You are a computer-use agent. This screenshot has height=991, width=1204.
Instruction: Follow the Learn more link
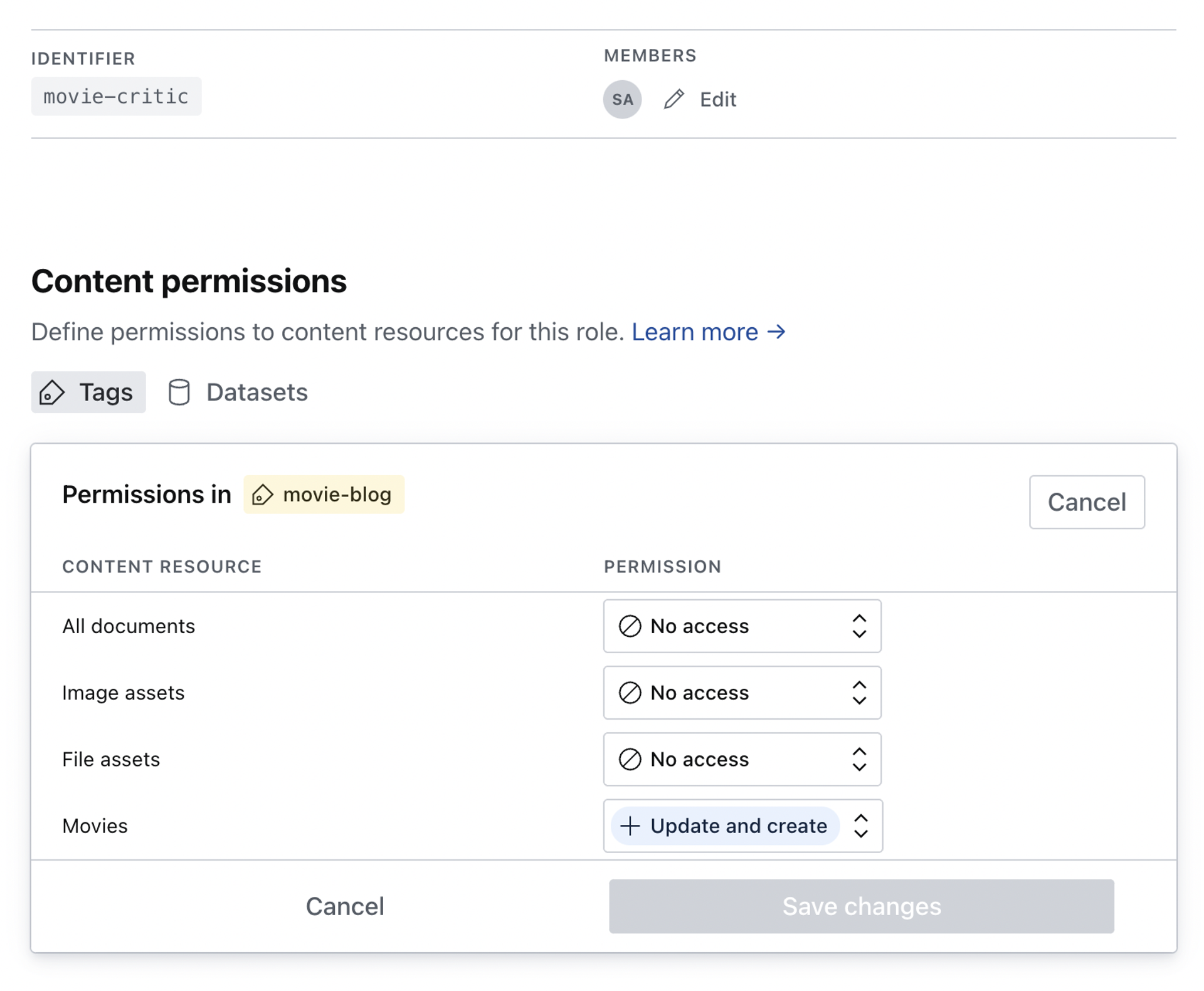click(x=708, y=332)
